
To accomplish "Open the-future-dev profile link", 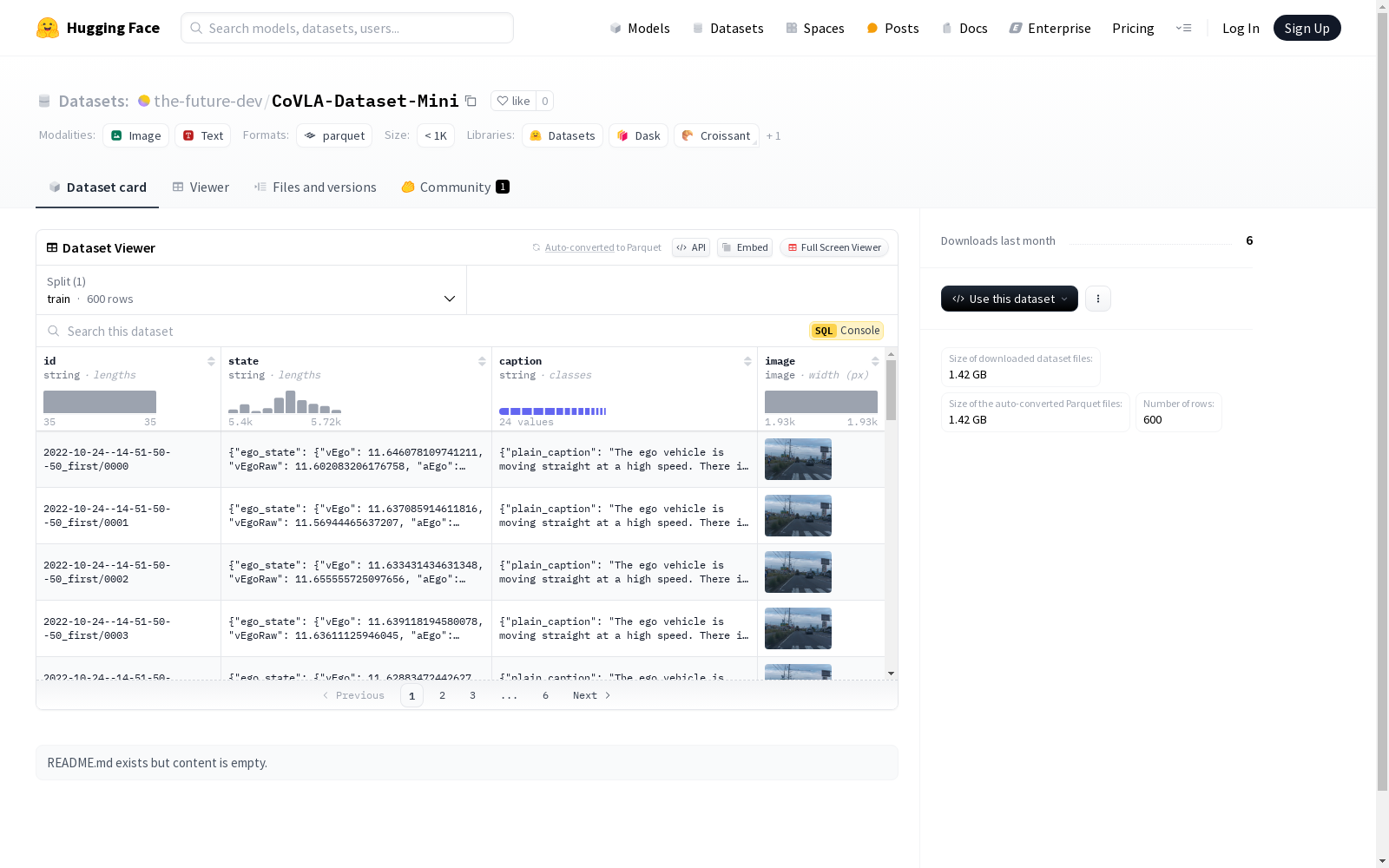I will click(207, 101).
